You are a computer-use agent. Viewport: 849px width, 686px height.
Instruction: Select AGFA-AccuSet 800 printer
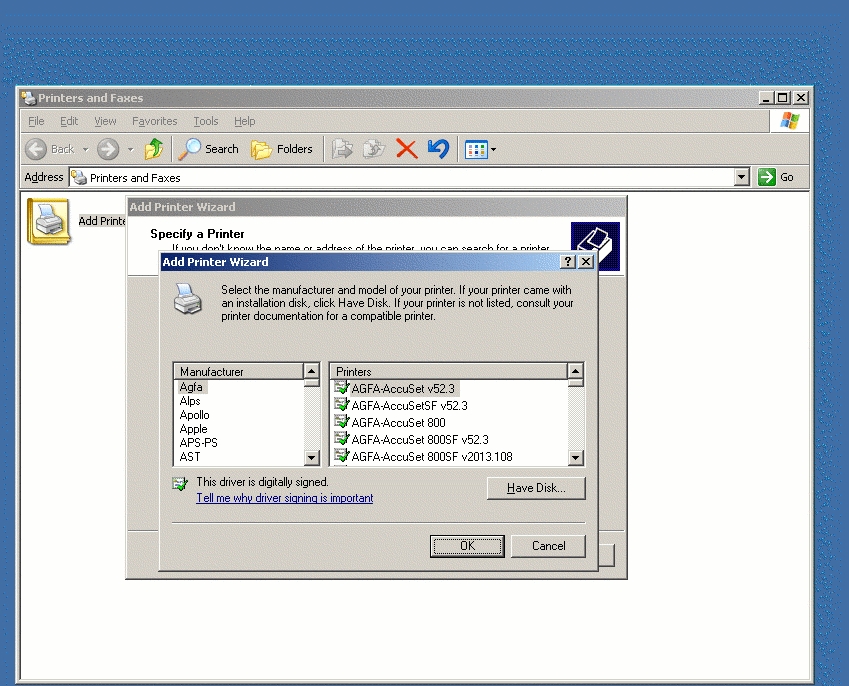tap(398, 423)
